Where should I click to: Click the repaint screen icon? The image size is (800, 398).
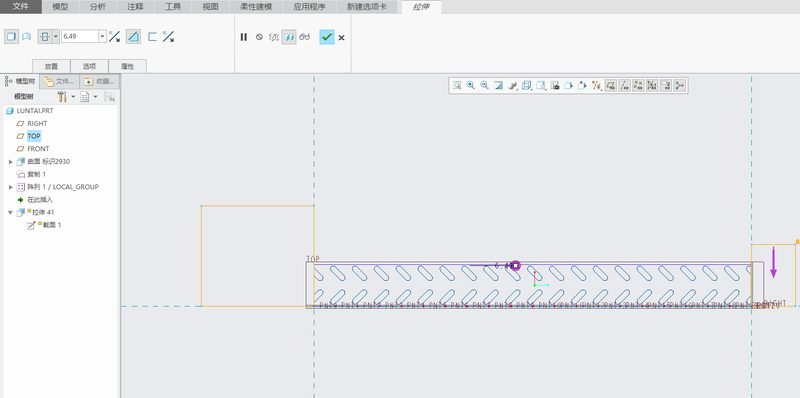pos(499,86)
